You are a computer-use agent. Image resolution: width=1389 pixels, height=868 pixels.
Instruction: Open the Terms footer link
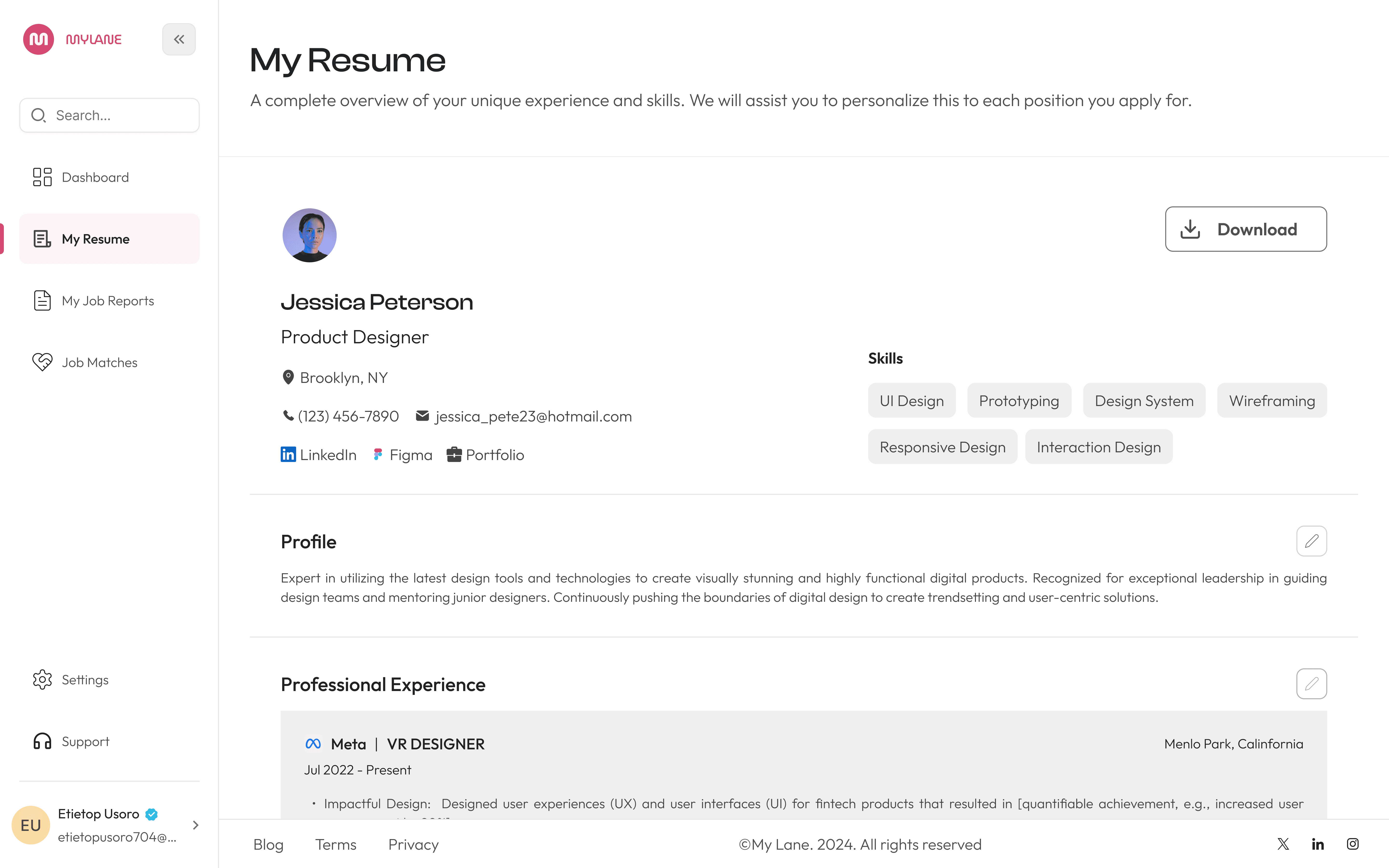pyautogui.click(x=336, y=844)
